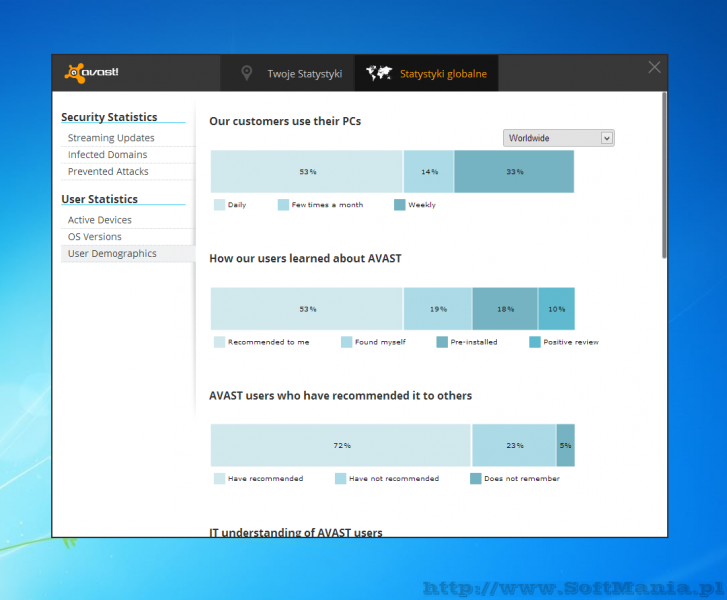Image resolution: width=727 pixels, height=600 pixels.
Task: Click the Have recommended legend swatch
Action: tap(219, 478)
